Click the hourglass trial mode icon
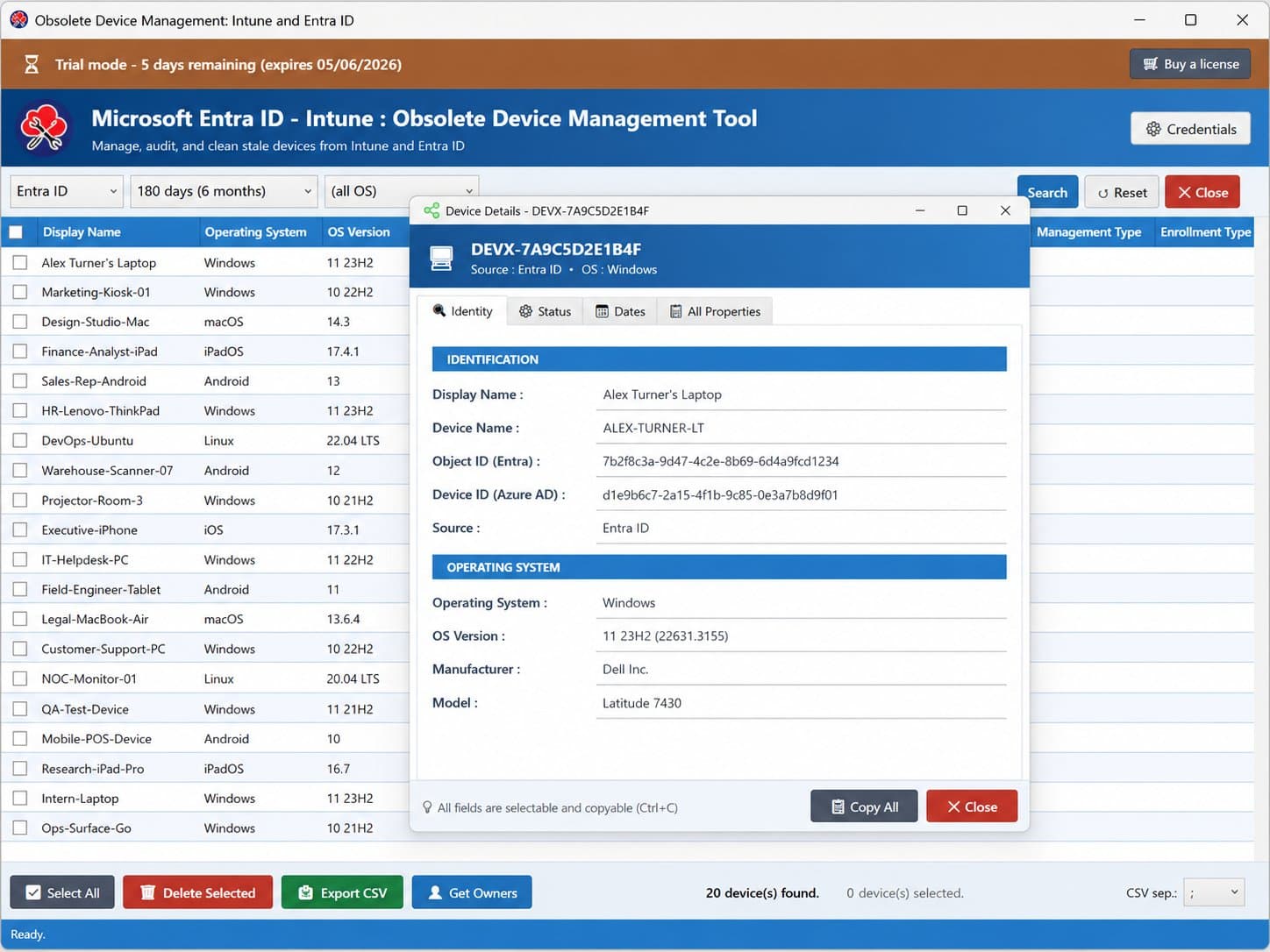 tap(32, 64)
